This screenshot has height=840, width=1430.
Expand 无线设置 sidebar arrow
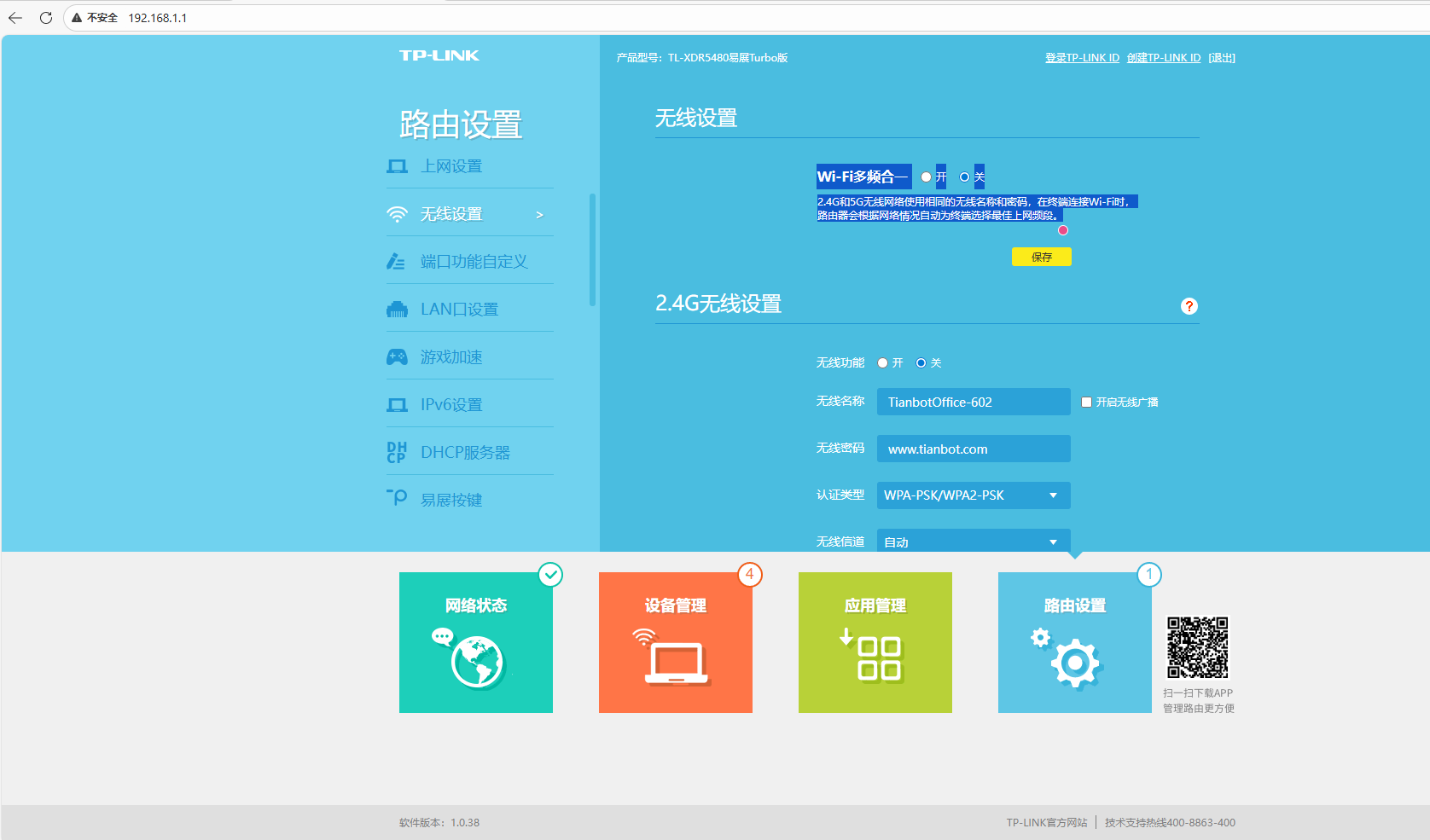pyautogui.click(x=539, y=215)
